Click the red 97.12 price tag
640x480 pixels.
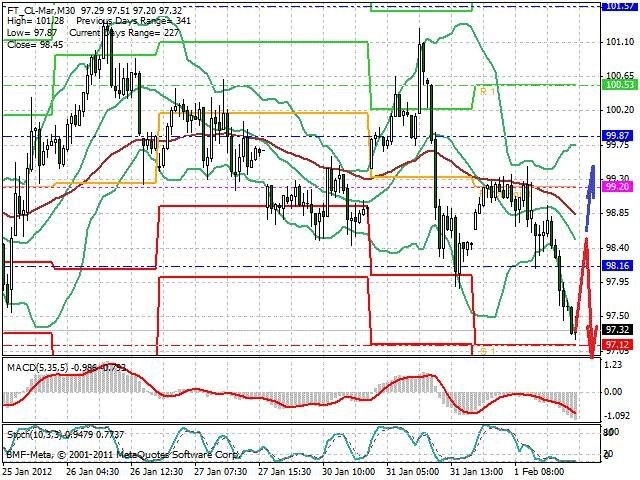[618, 344]
